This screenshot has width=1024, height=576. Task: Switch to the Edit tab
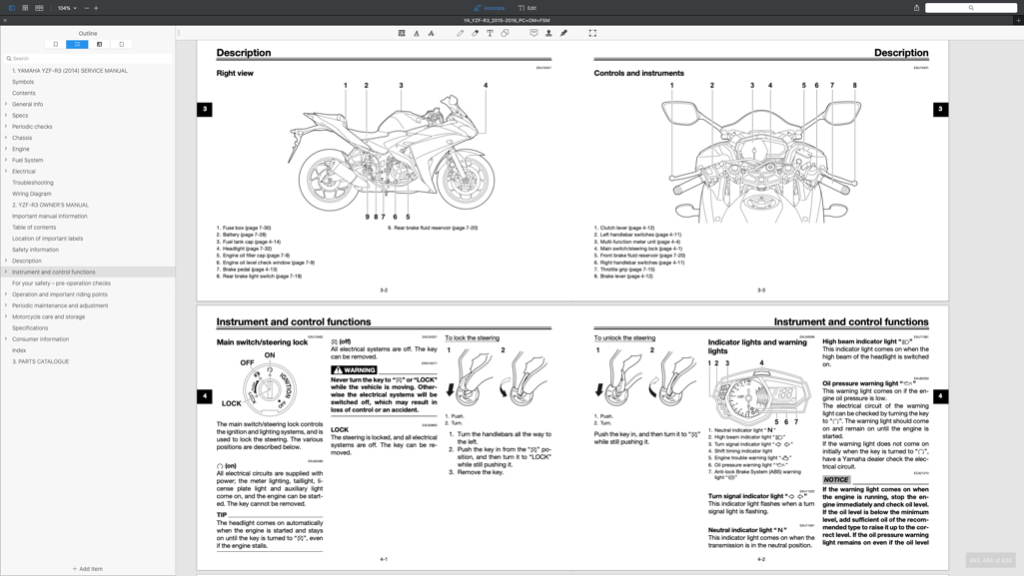530,7
